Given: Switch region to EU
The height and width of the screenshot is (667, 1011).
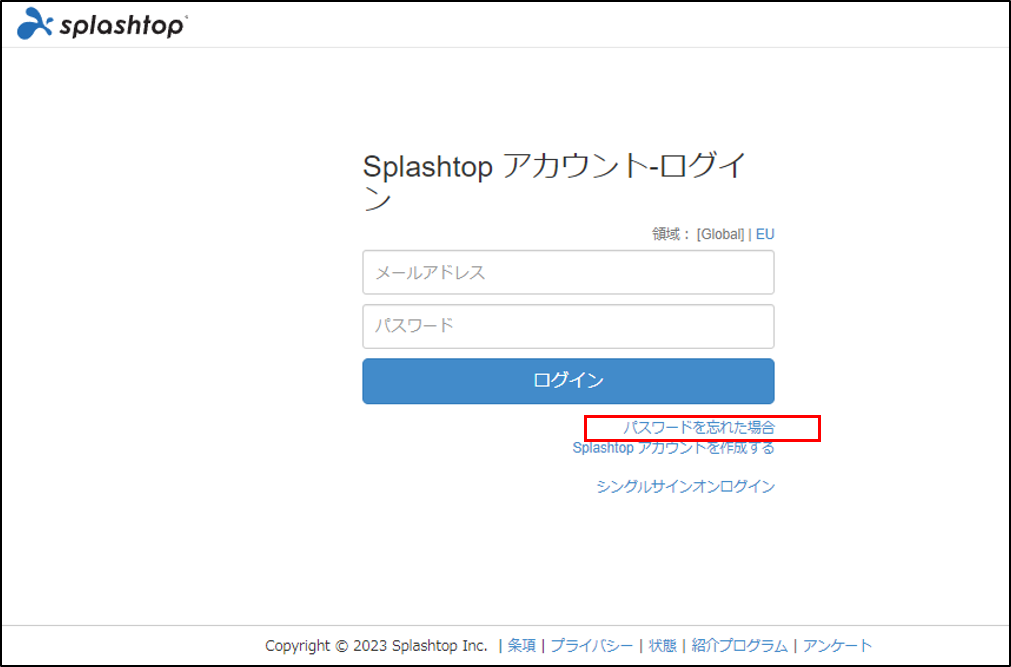Looking at the screenshot, I should (x=765, y=234).
